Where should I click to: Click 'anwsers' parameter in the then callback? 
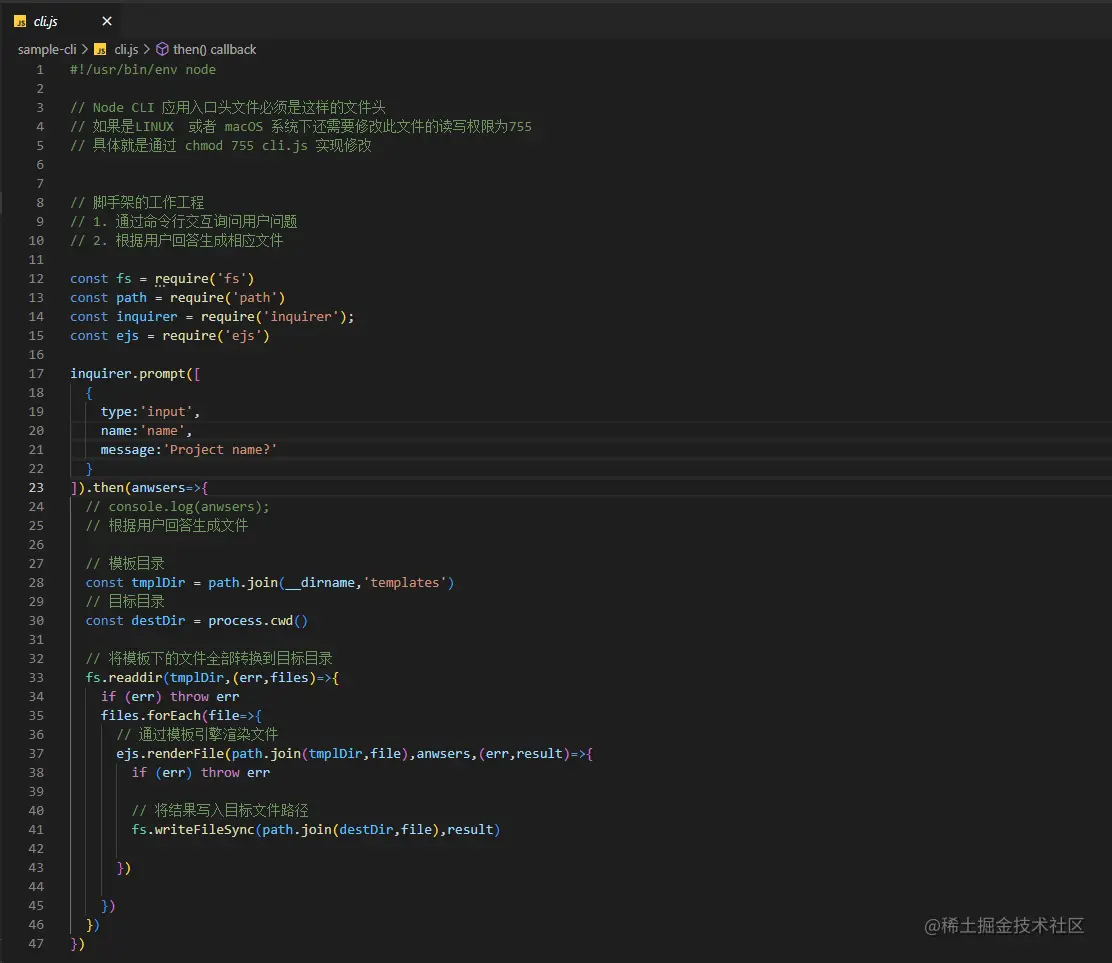click(158, 488)
